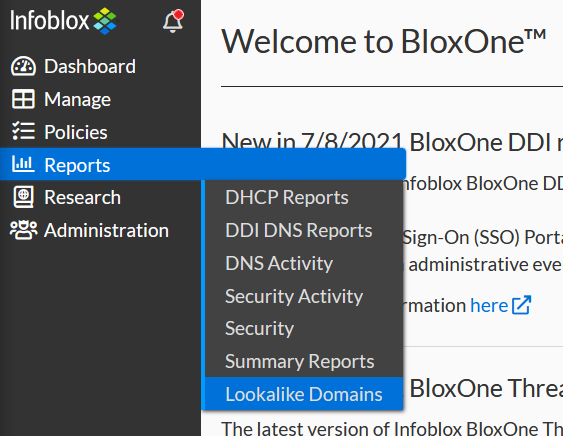
Task: Click the Reports bar chart icon
Action: click(23, 164)
